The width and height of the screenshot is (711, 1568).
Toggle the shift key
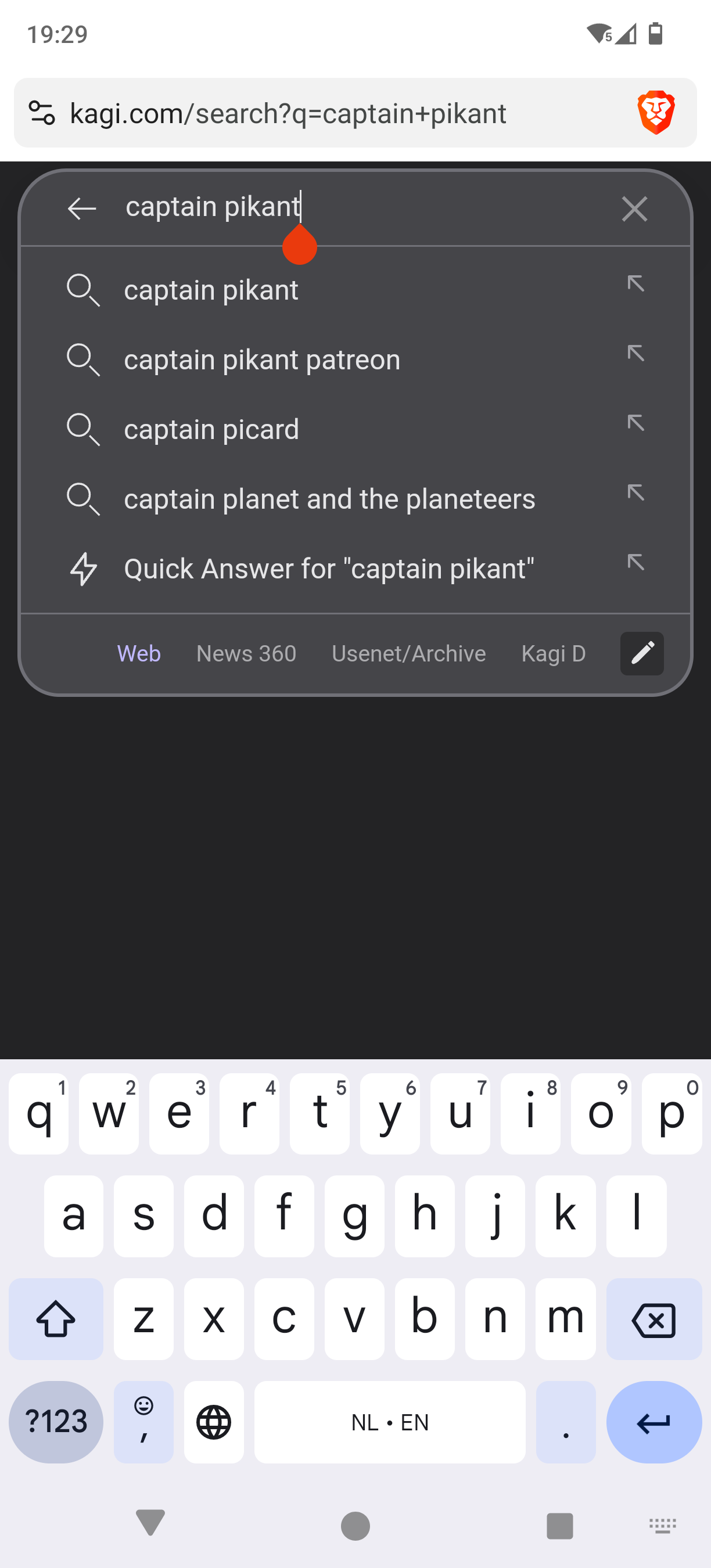click(56, 1319)
